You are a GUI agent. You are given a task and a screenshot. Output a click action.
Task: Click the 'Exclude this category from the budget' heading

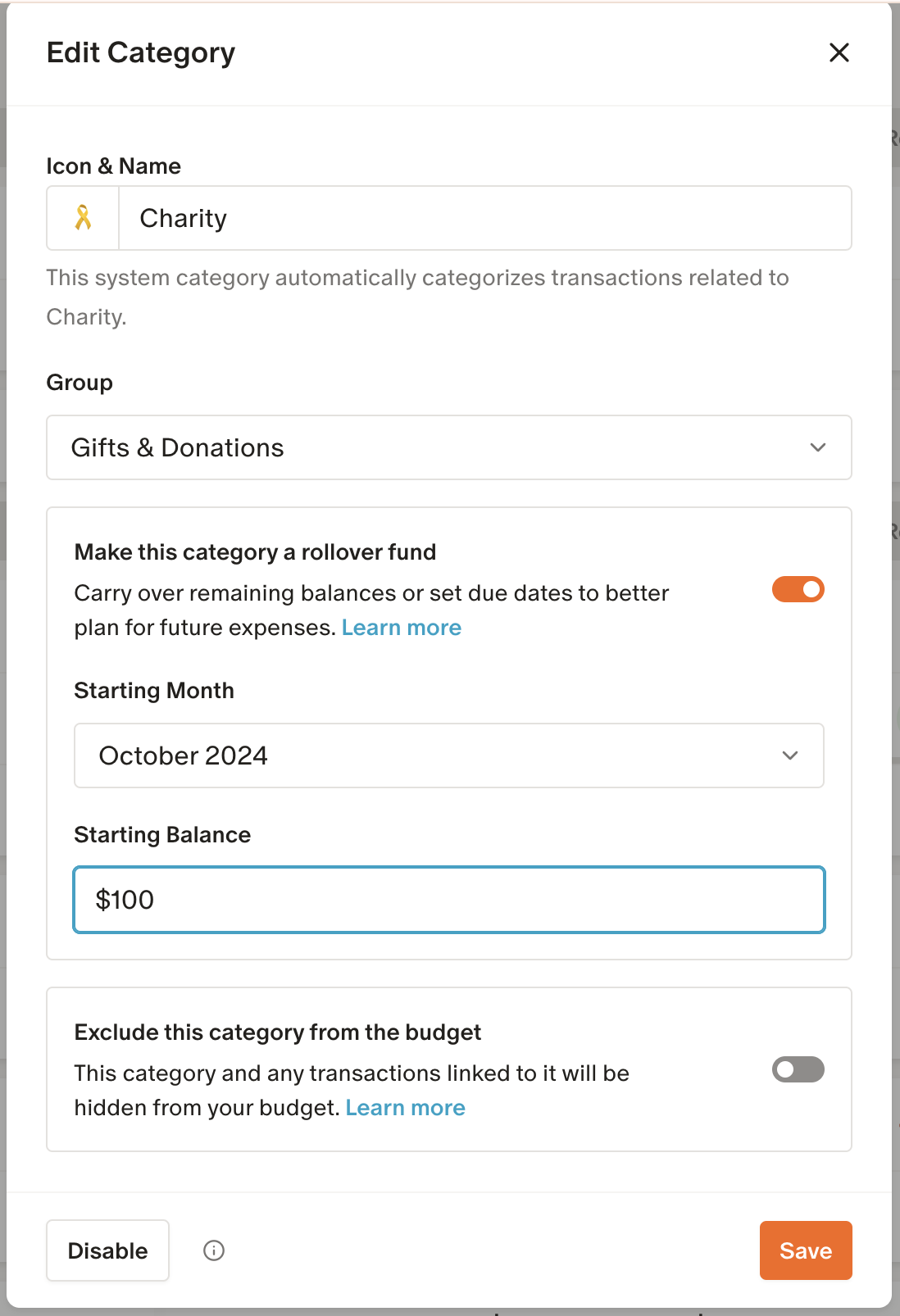(x=277, y=1032)
